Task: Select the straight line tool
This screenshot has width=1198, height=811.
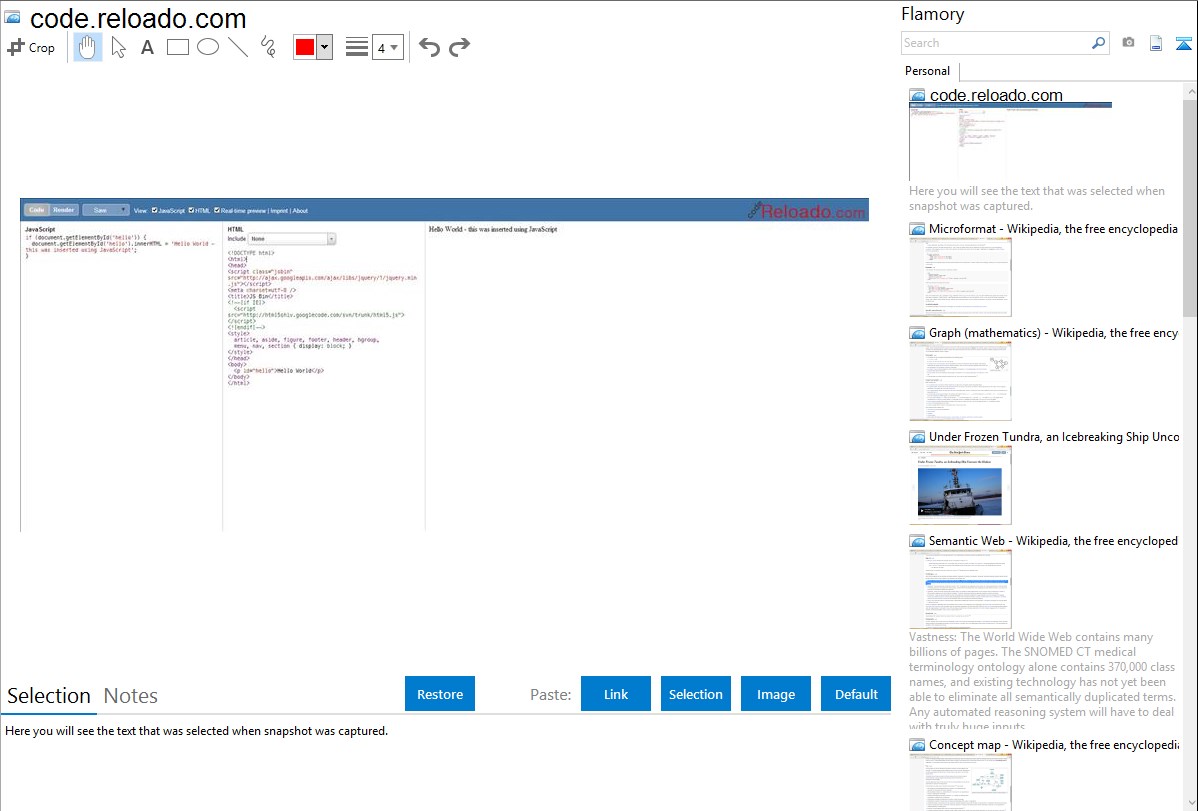Action: pyautogui.click(x=238, y=47)
